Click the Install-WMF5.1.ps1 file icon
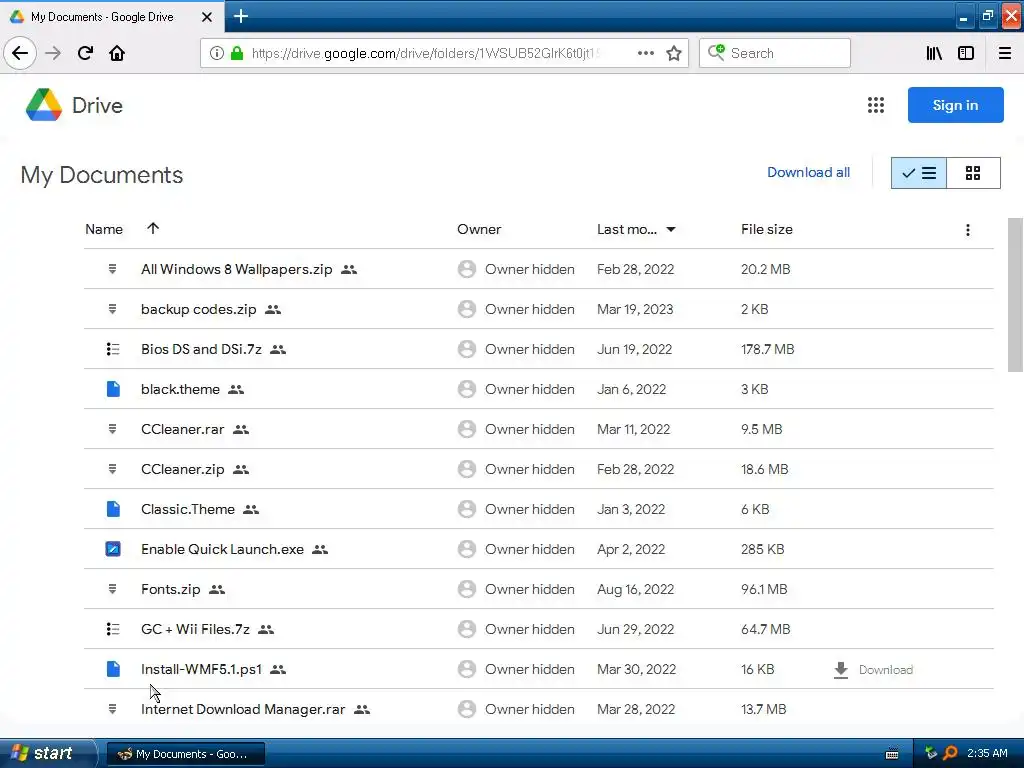1024x768 pixels. click(x=113, y=669)
